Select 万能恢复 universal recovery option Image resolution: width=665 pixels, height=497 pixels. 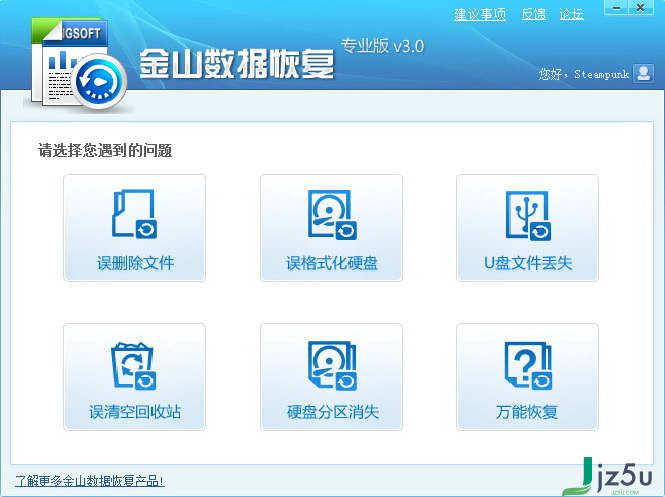527,377
